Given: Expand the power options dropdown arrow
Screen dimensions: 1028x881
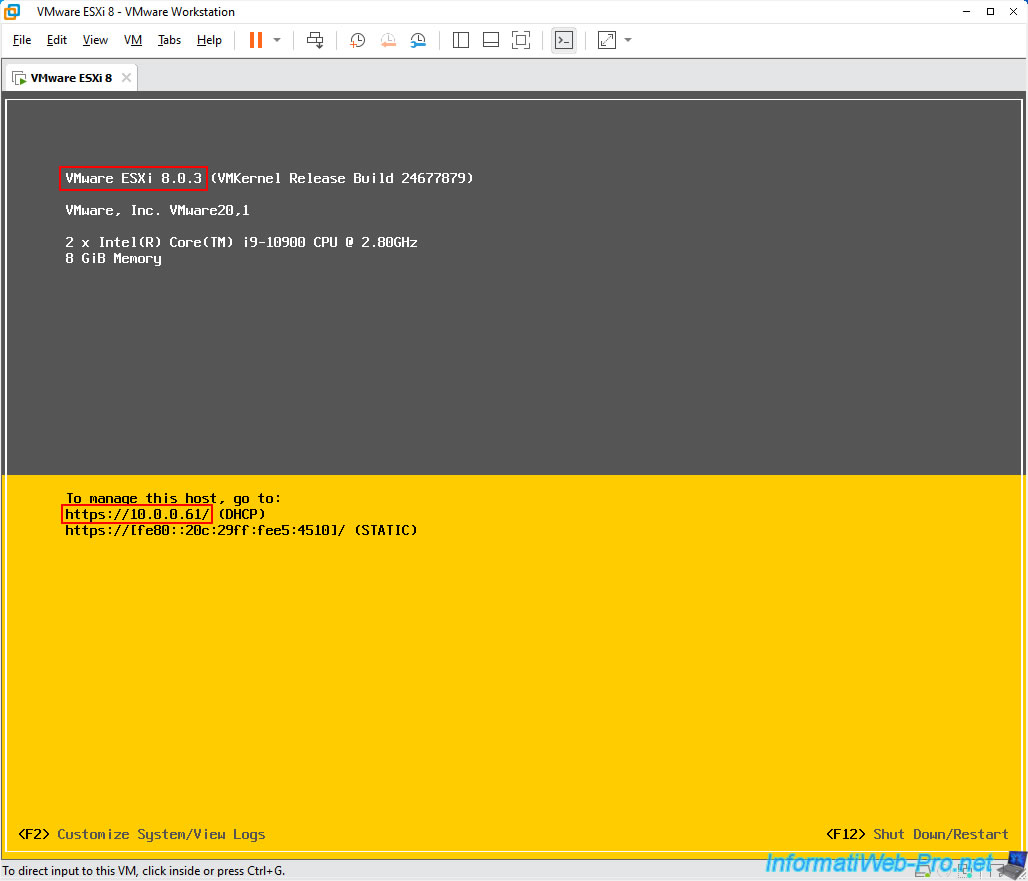Looking at the screenshot, I should coord(277,40).
